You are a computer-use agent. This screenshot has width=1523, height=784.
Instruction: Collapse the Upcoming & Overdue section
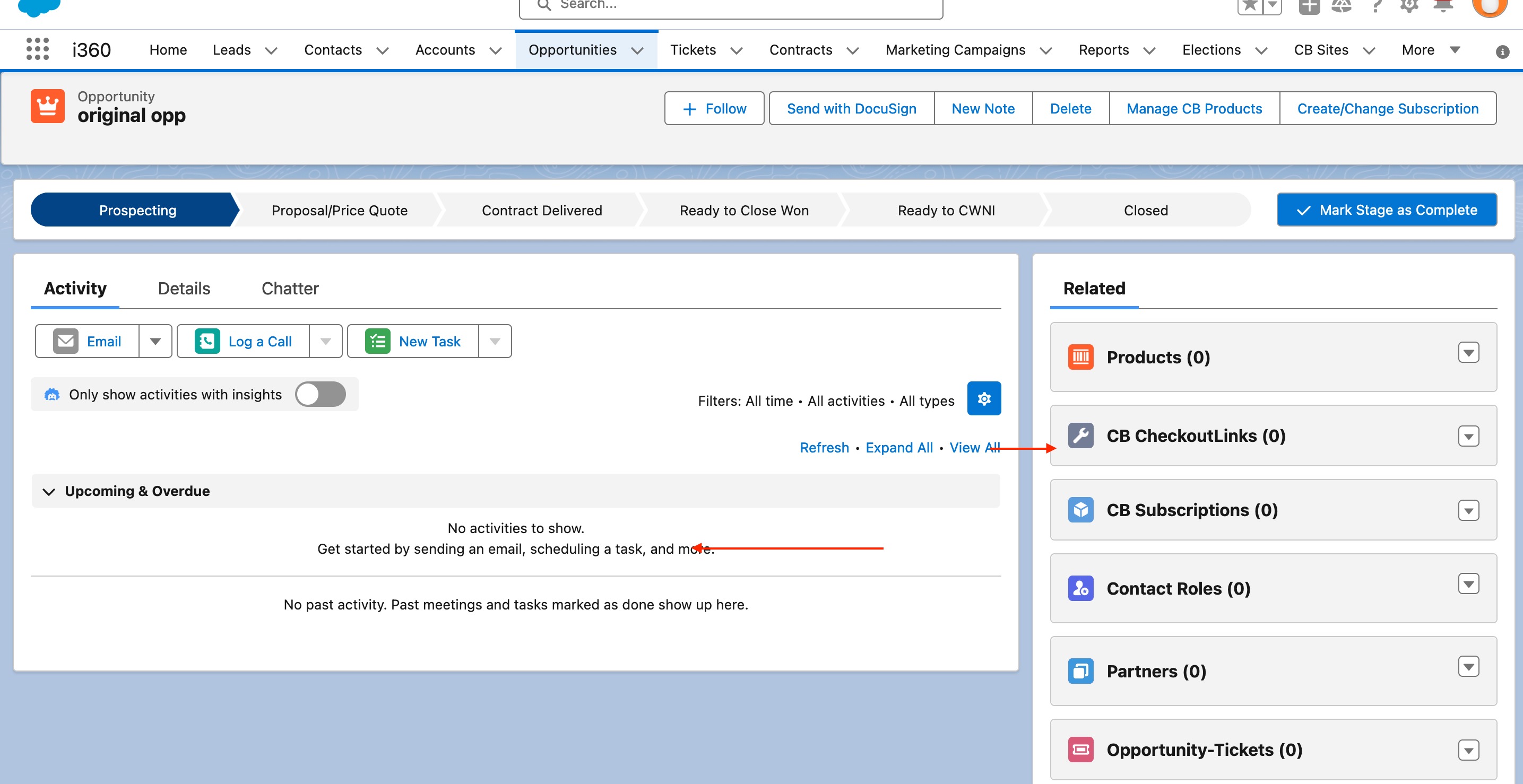pyautogui.click(x=49, y=492)
